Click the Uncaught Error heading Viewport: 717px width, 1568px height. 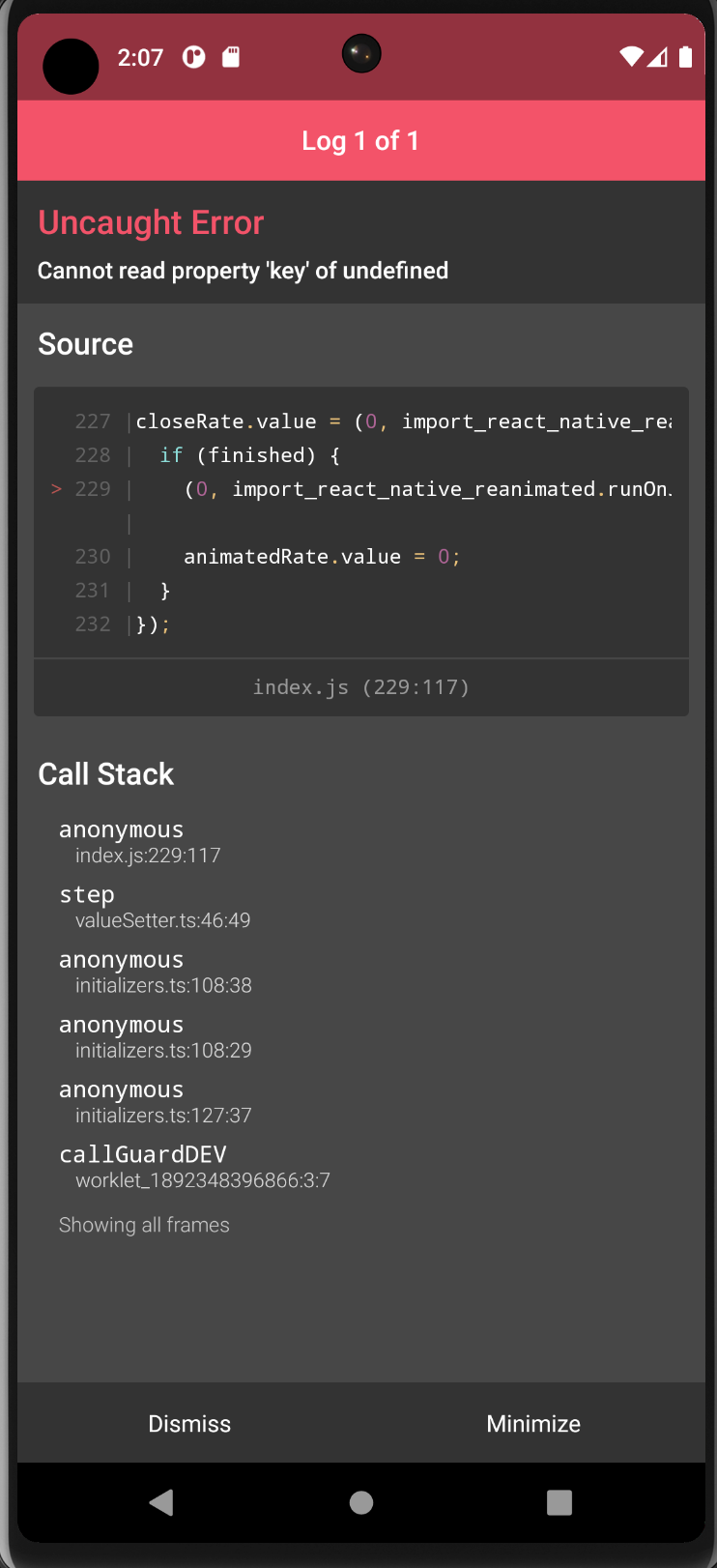[151, 222]
